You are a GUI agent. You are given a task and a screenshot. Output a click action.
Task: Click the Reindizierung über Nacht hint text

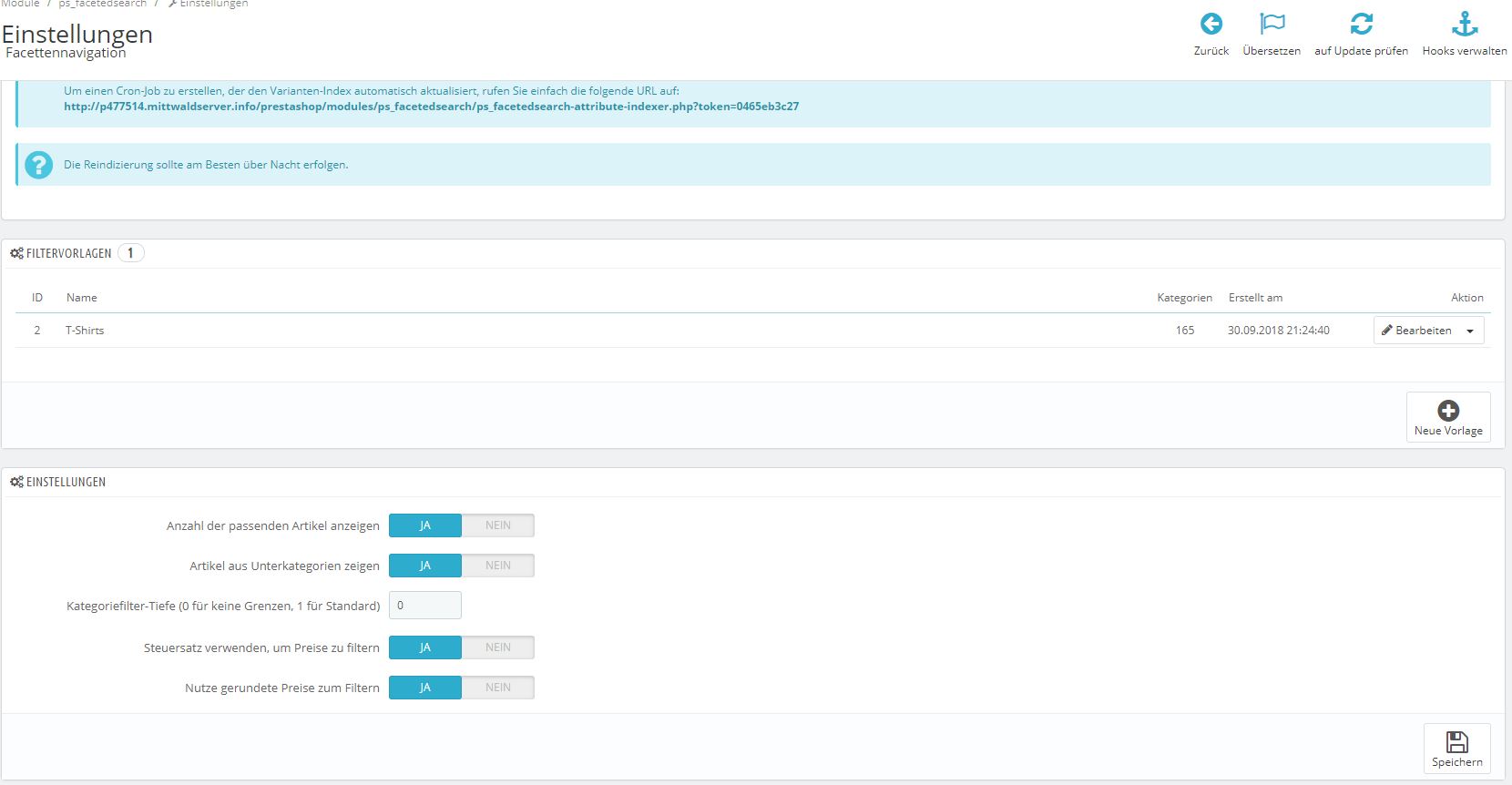[x=206, y=165]
